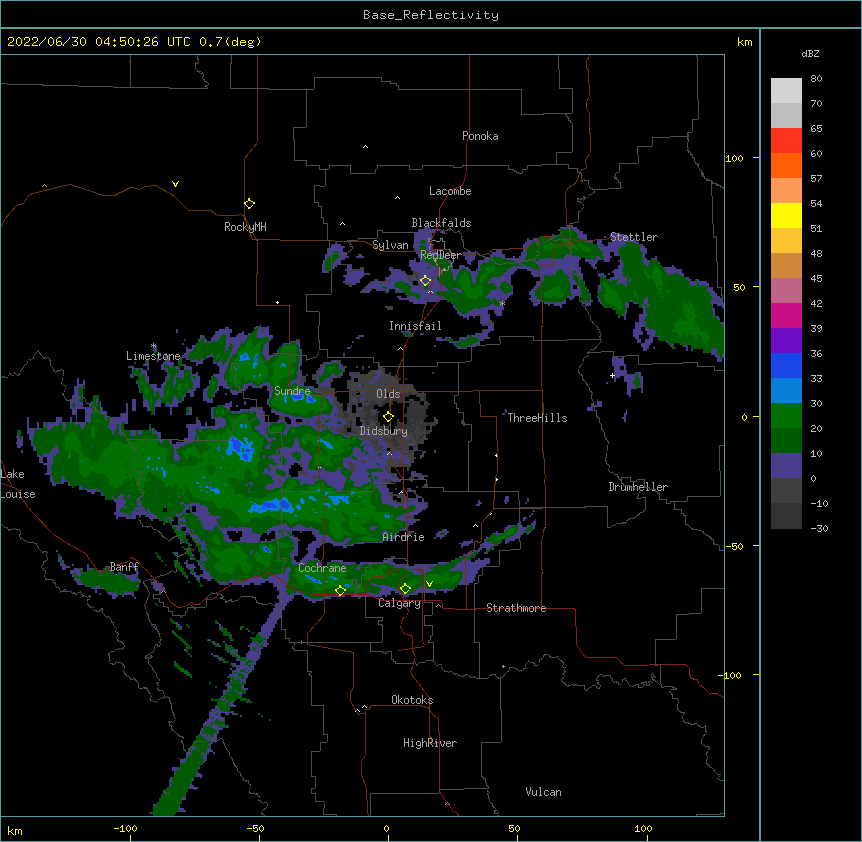Select the yellow diamond marker above Calgary label
This screenshot has width=862, height=842.
click(405, 589)
